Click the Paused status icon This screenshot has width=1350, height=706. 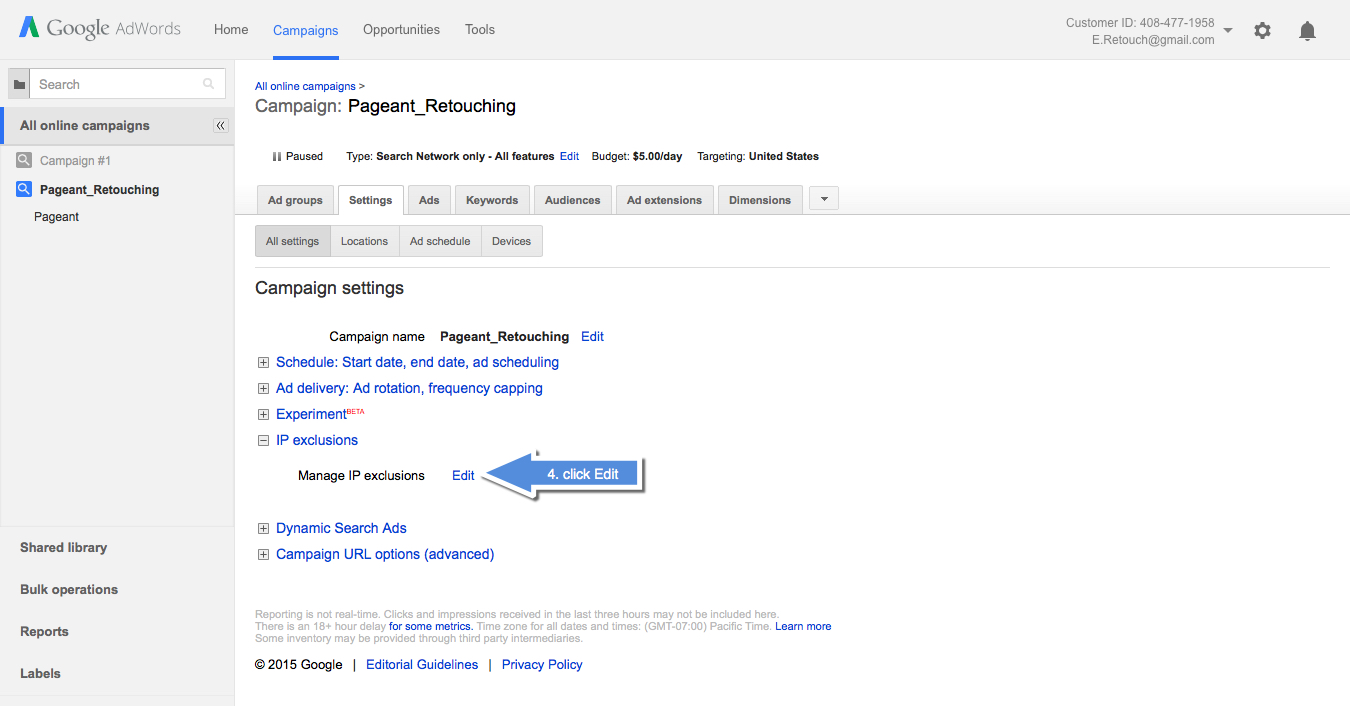point(276,156)
